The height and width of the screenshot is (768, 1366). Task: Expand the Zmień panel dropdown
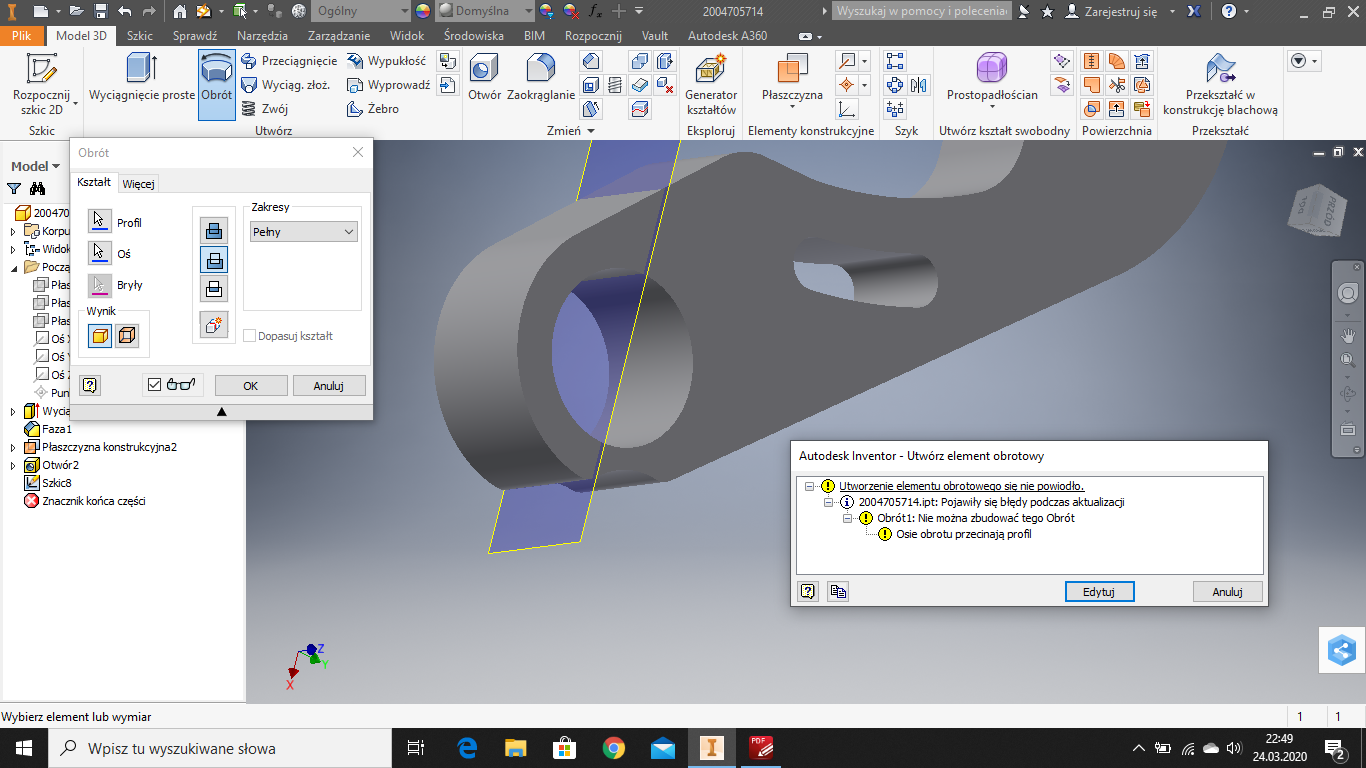[571, 131]
